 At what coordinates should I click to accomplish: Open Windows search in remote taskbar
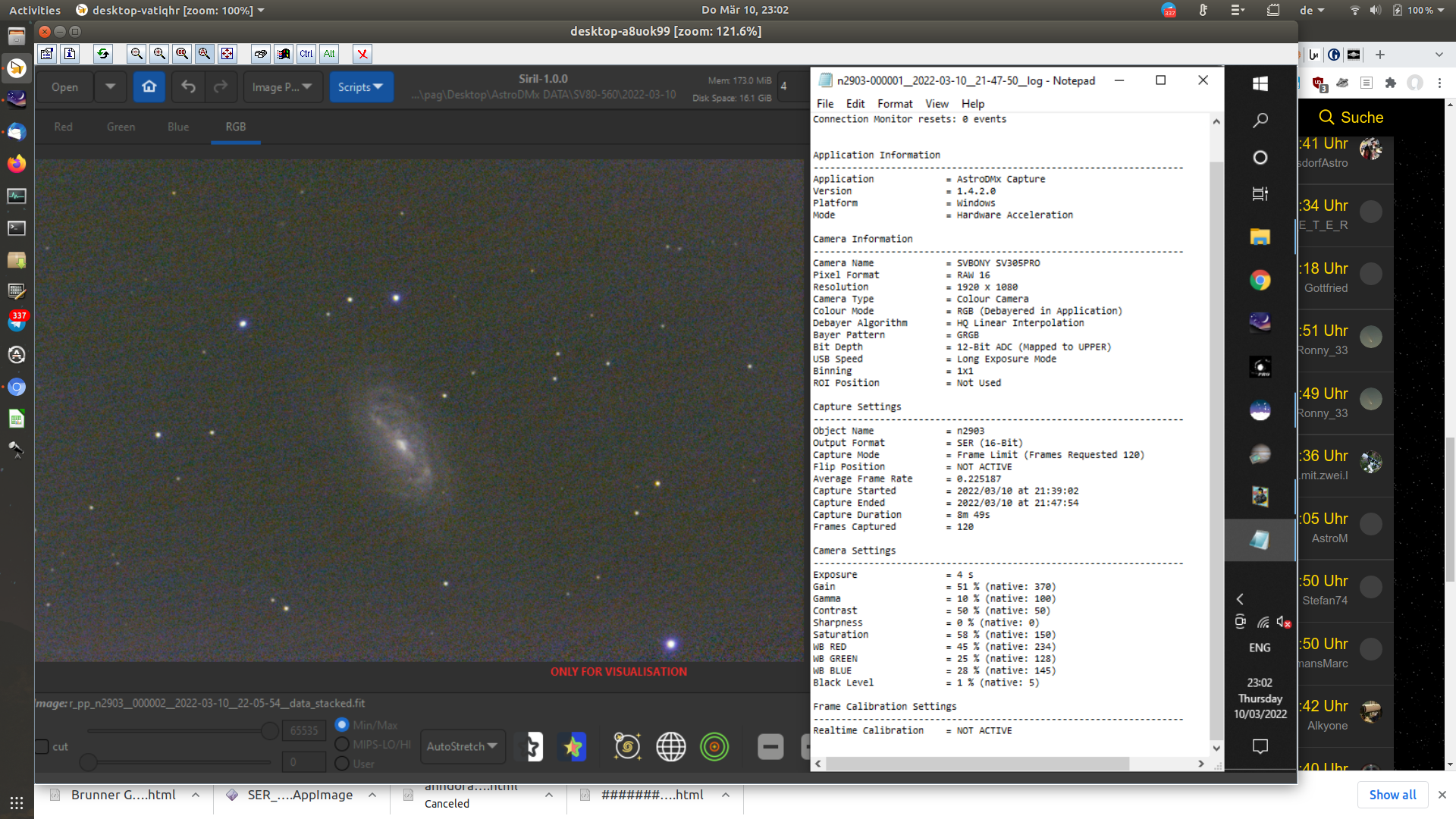1260,120
